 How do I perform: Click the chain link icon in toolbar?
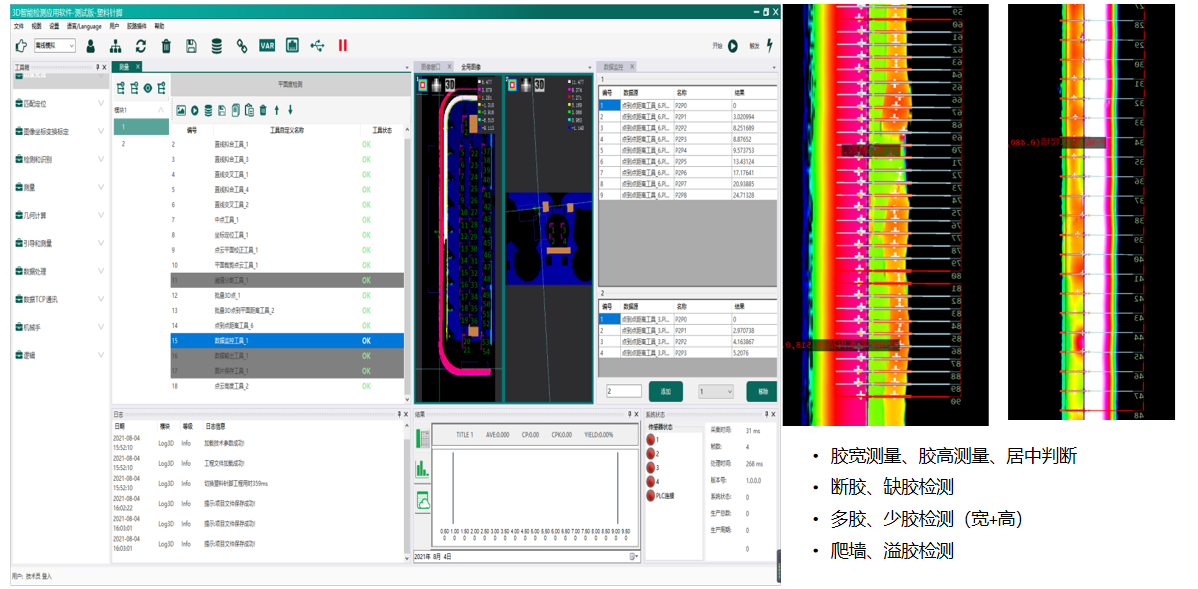pyautogui.click(x=241, y=46)
